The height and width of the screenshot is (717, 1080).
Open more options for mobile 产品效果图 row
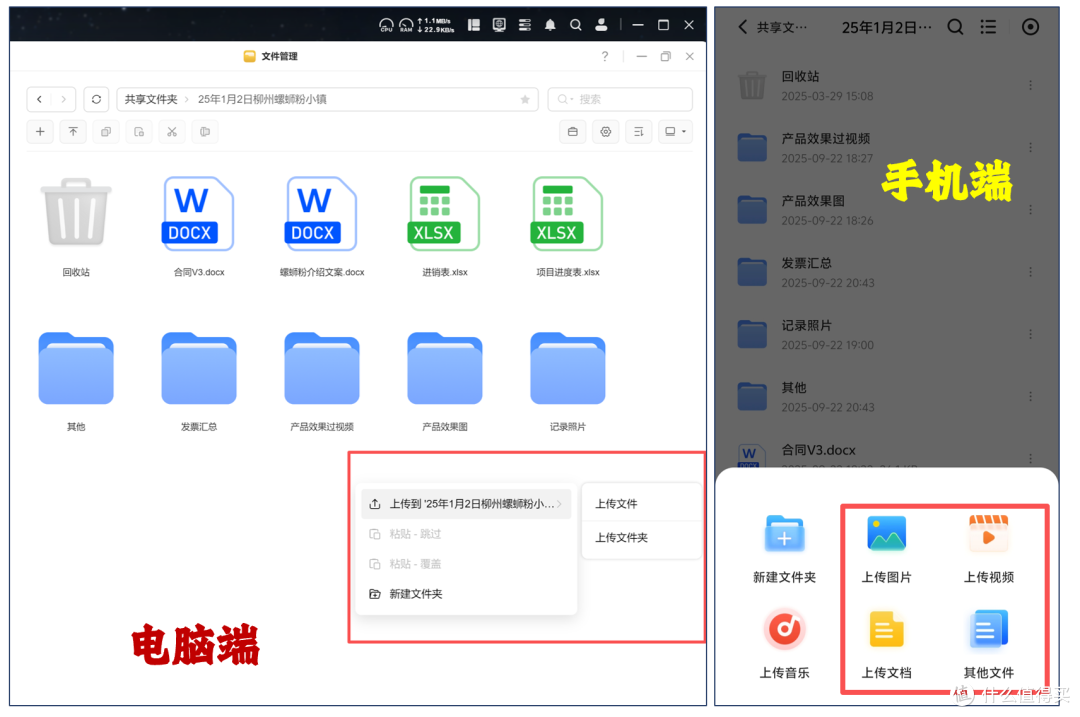[x=1030, y=209]
